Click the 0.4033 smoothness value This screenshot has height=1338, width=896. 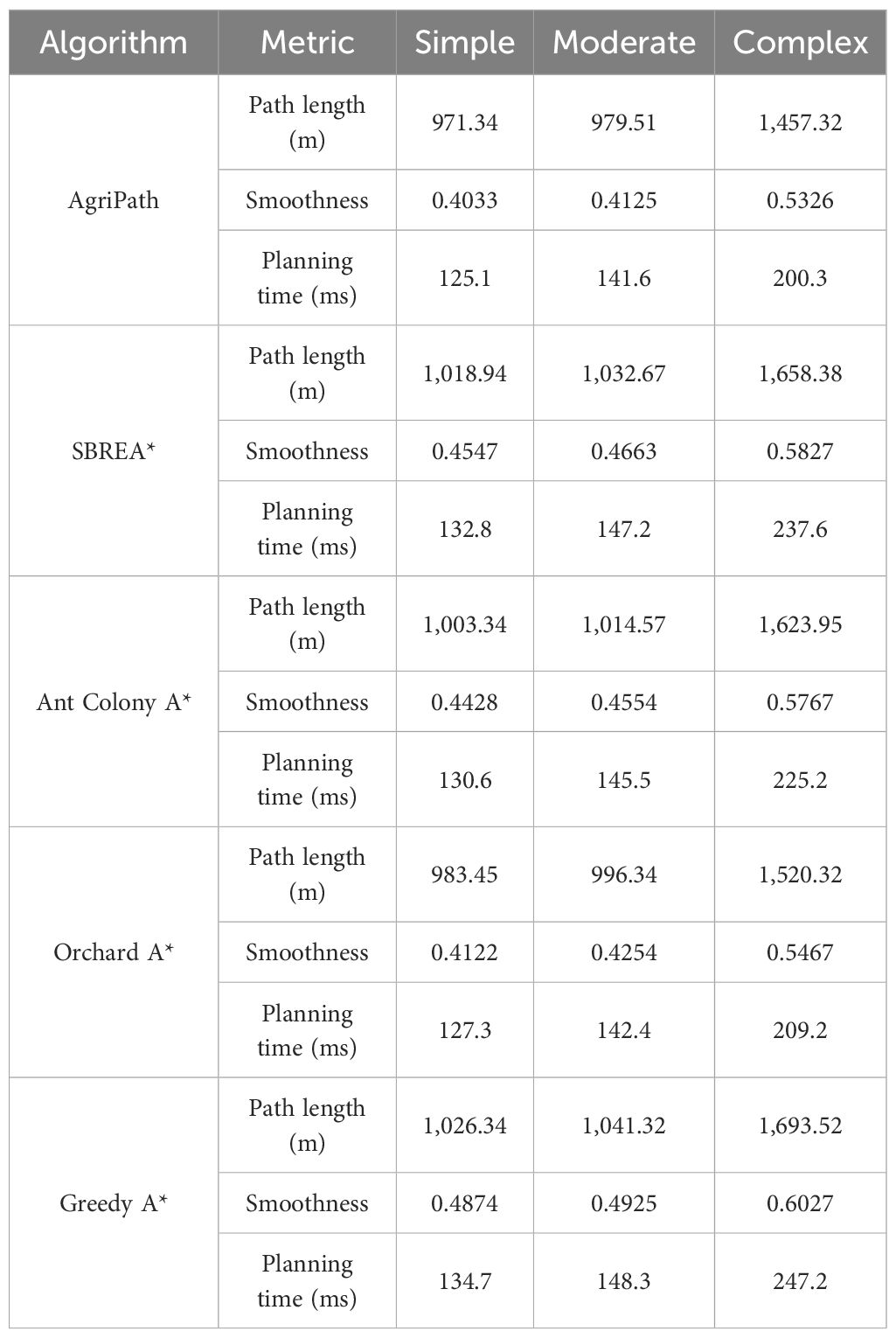[x=464, y=200]
